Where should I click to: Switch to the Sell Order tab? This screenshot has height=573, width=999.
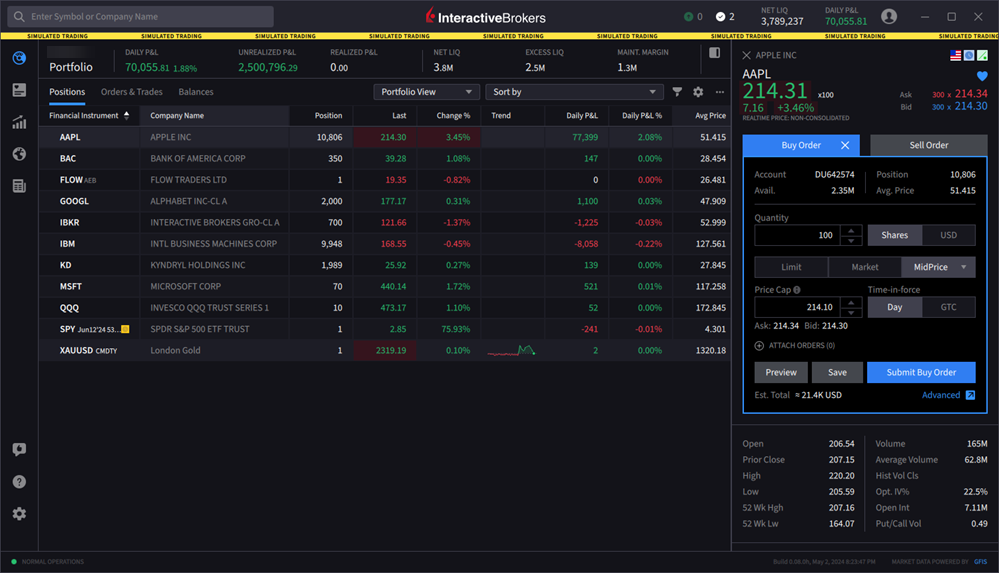(x=928, y=145)
